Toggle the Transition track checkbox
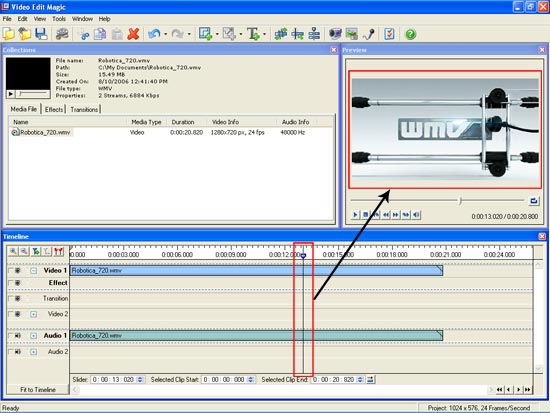 point(11,298)
